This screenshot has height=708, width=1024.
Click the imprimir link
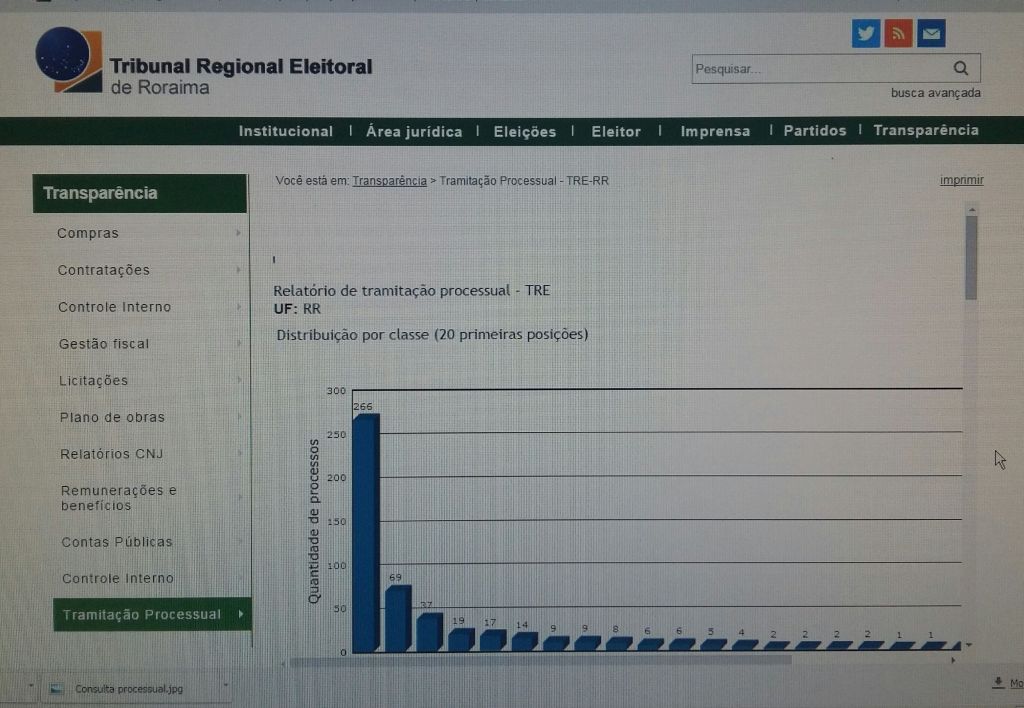pyautogui.click(x=961, y=180)
